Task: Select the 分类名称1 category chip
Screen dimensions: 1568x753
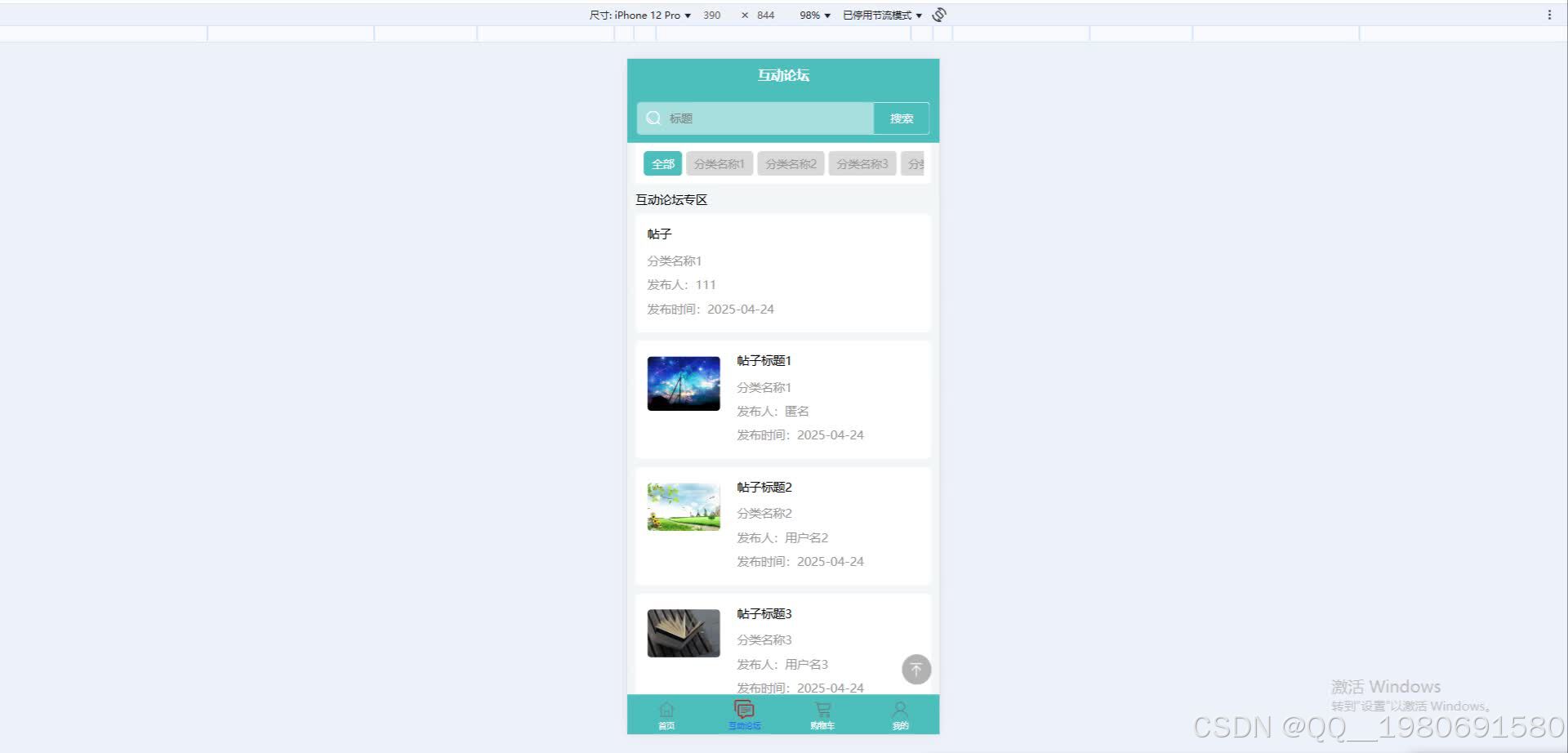Action: click(719, 163)
